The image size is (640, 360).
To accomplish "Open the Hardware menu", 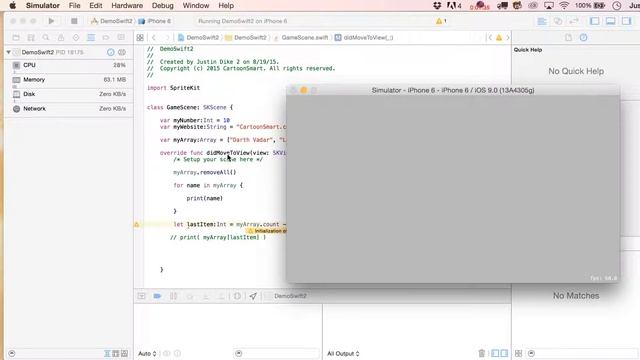I will coord(127,6).
